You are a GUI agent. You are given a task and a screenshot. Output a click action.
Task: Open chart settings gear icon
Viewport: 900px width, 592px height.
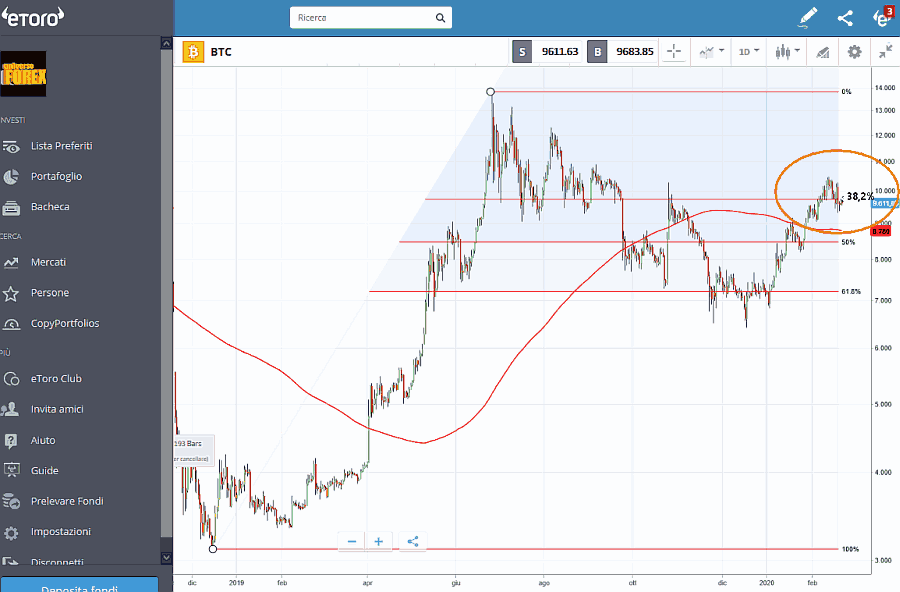pos(854,52)
